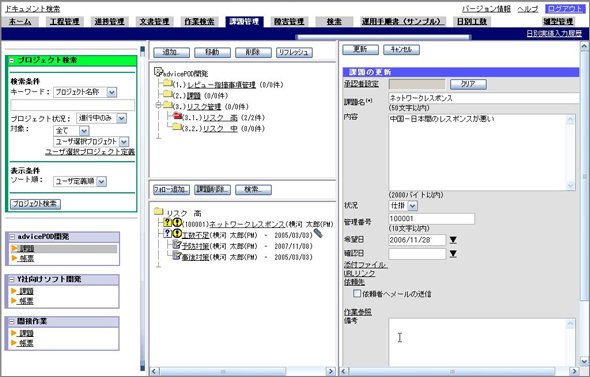
Task: Click orange arrow beside 課題 under 間接作業
Action: coord(14,333)
